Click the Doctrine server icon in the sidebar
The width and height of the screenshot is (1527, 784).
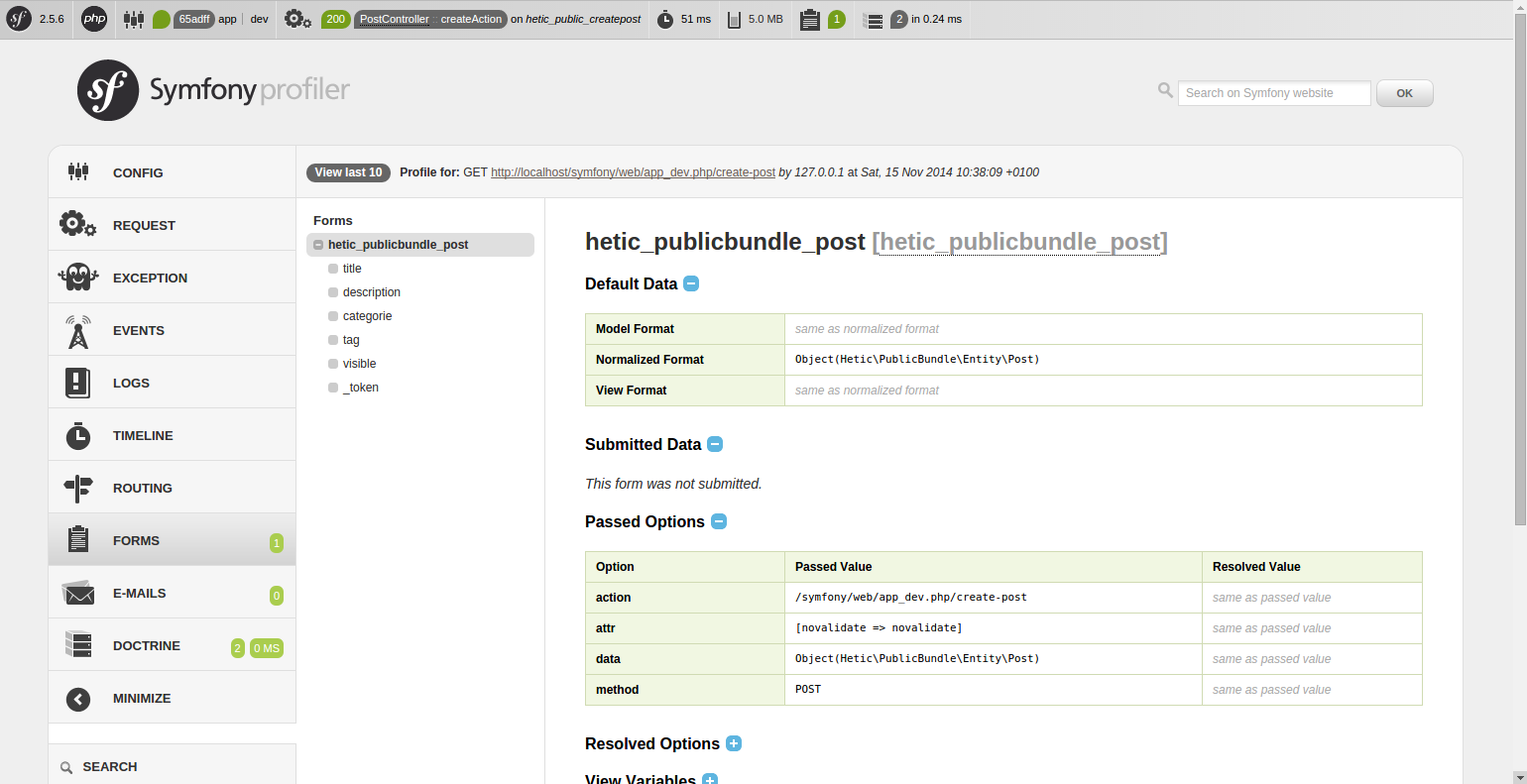pos(78,644)
